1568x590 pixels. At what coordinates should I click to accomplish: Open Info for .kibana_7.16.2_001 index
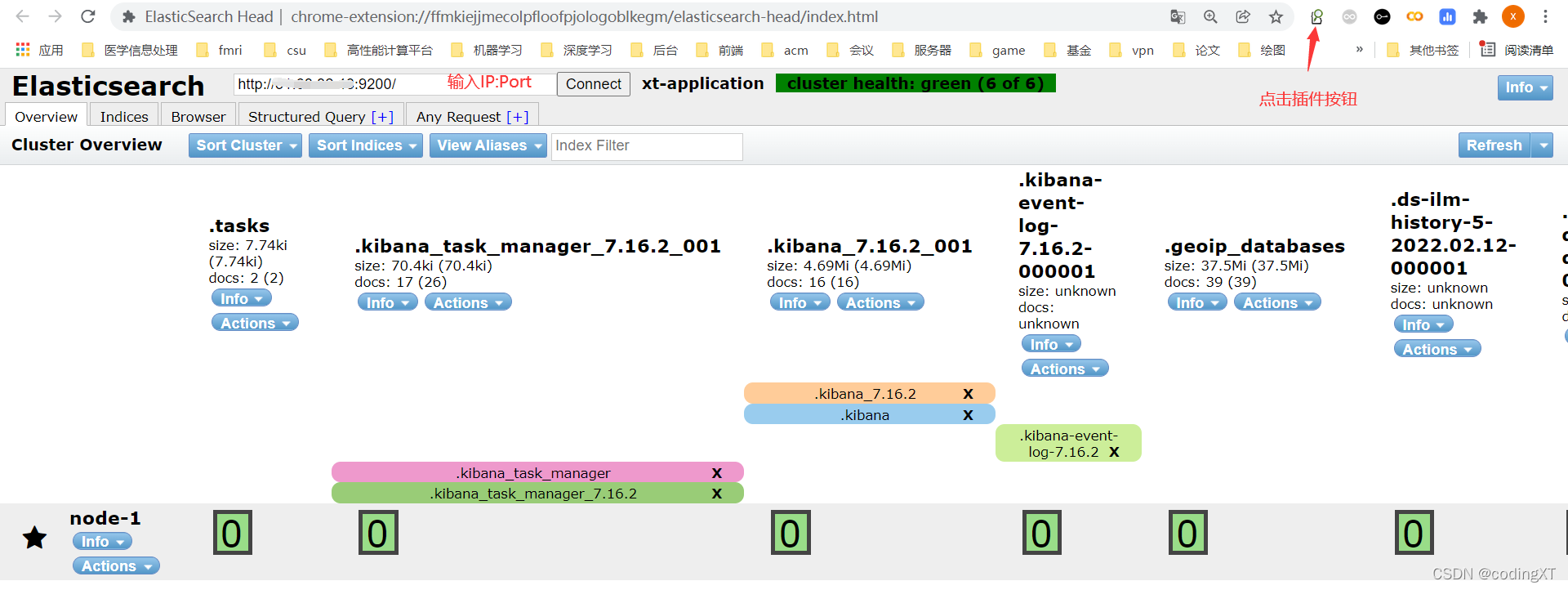800,303
